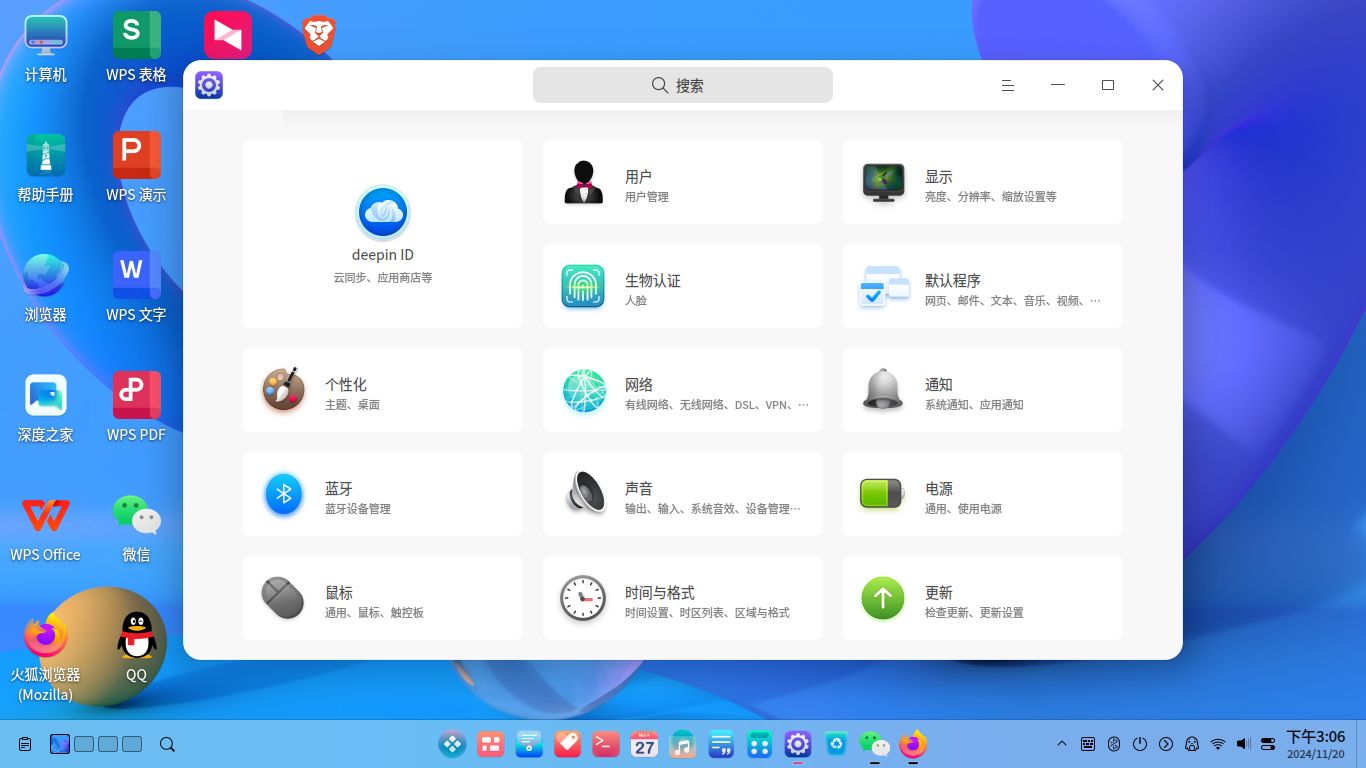Open the launcher from the dock
The height and width of the screenshot is (768, 1366).
click(452, 744)
